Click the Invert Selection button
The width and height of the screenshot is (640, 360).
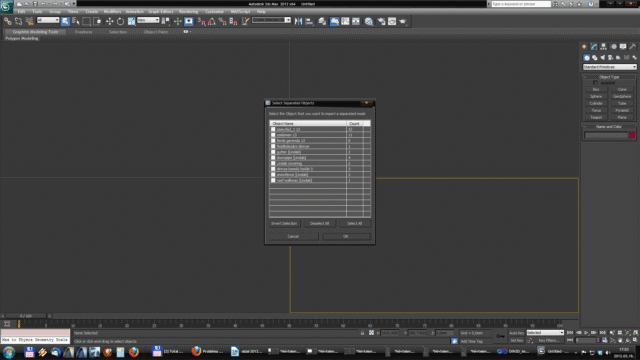point(284,223)
